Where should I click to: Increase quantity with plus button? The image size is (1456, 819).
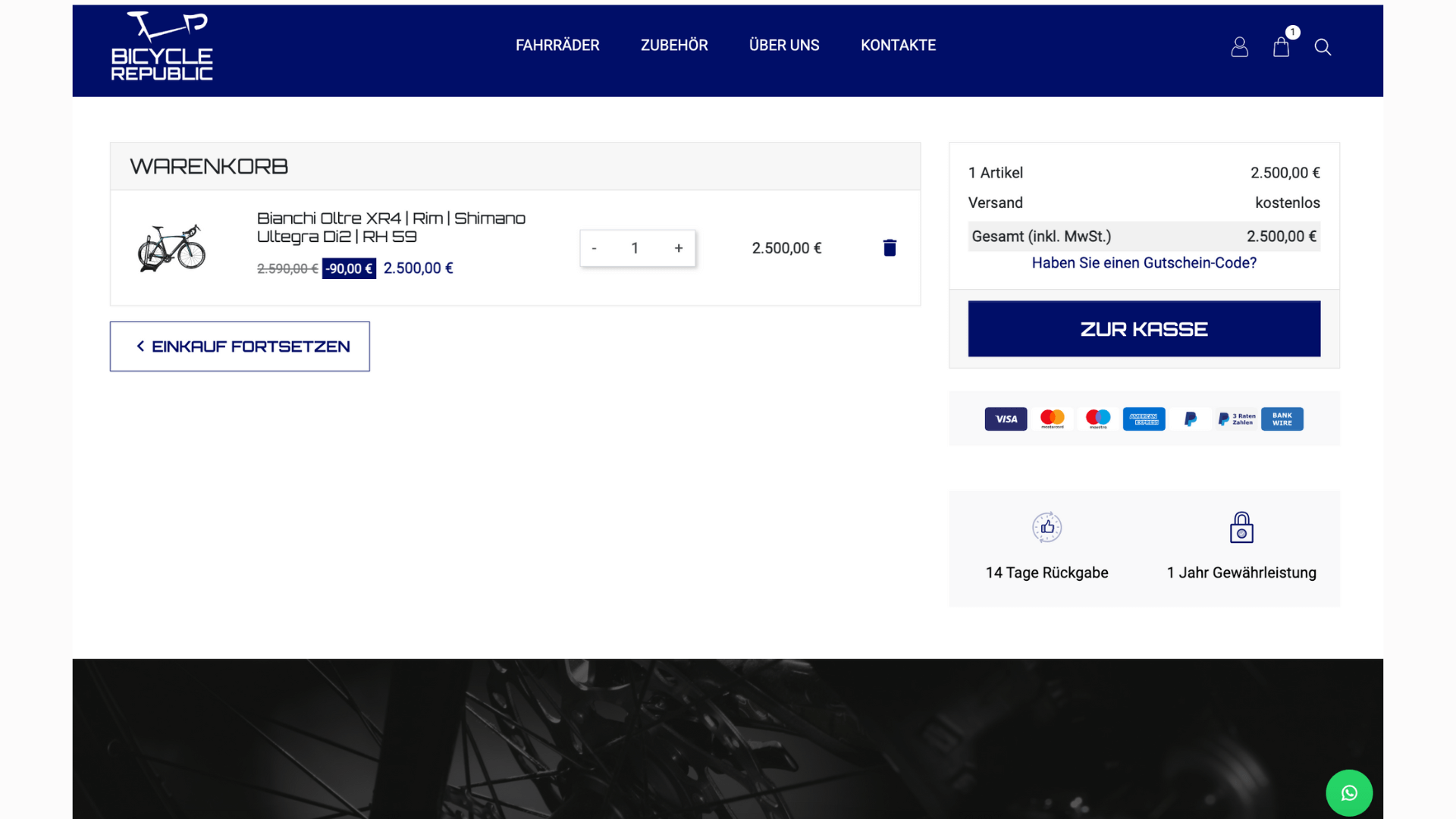pyautogui.click(x=679, y=248)
